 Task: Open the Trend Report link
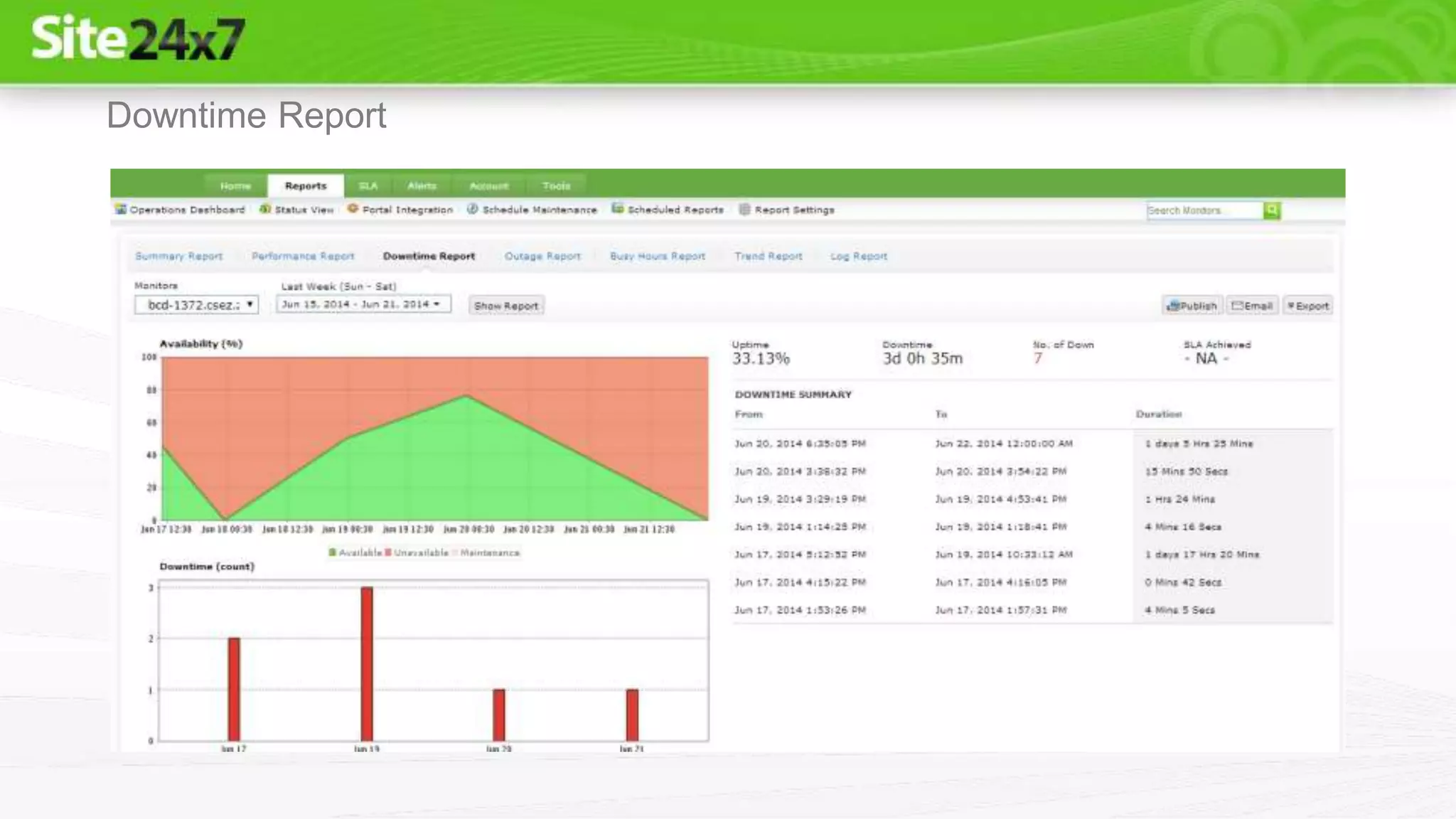(x=768, y=256)
